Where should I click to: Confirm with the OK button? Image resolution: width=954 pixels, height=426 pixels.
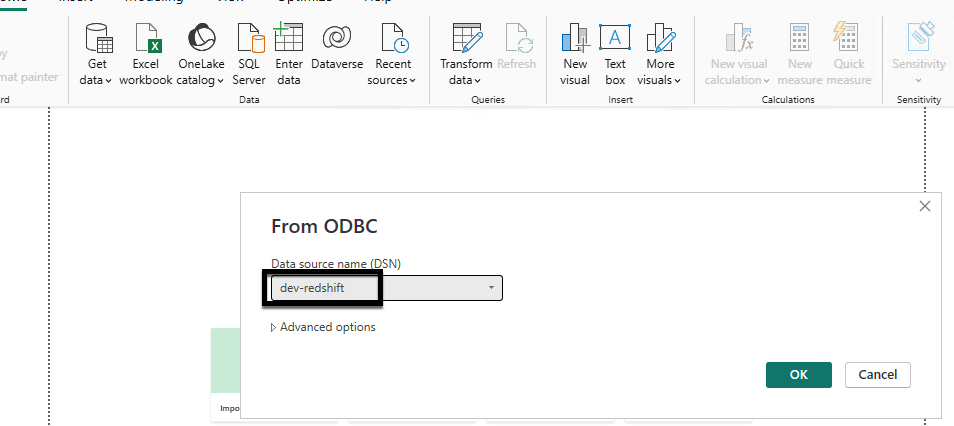tap(798, 375)
